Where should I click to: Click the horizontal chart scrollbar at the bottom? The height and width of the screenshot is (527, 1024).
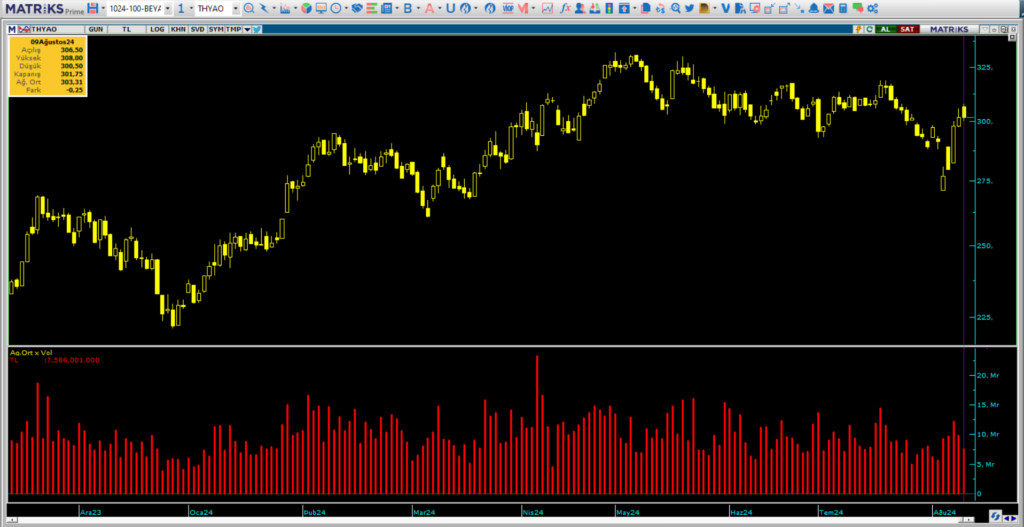click(x=500, y=518)
